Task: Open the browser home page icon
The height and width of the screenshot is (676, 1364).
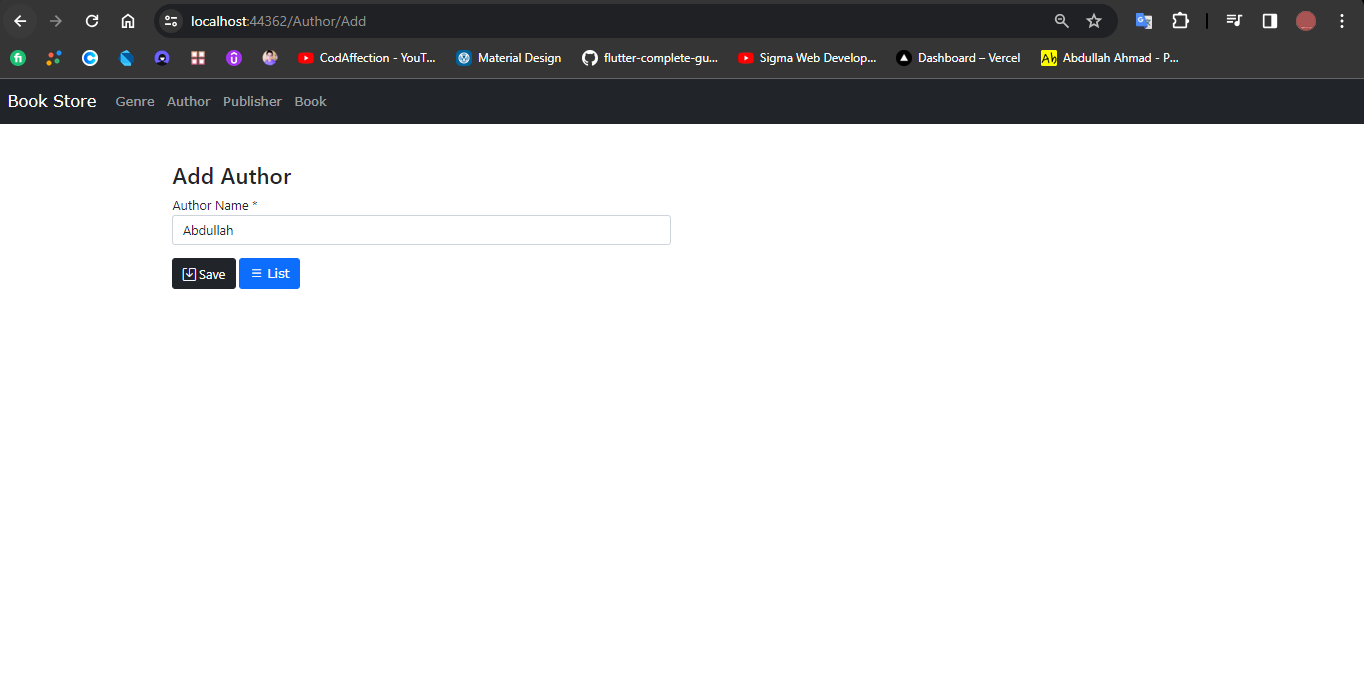Action: click(x=128, y=21)
